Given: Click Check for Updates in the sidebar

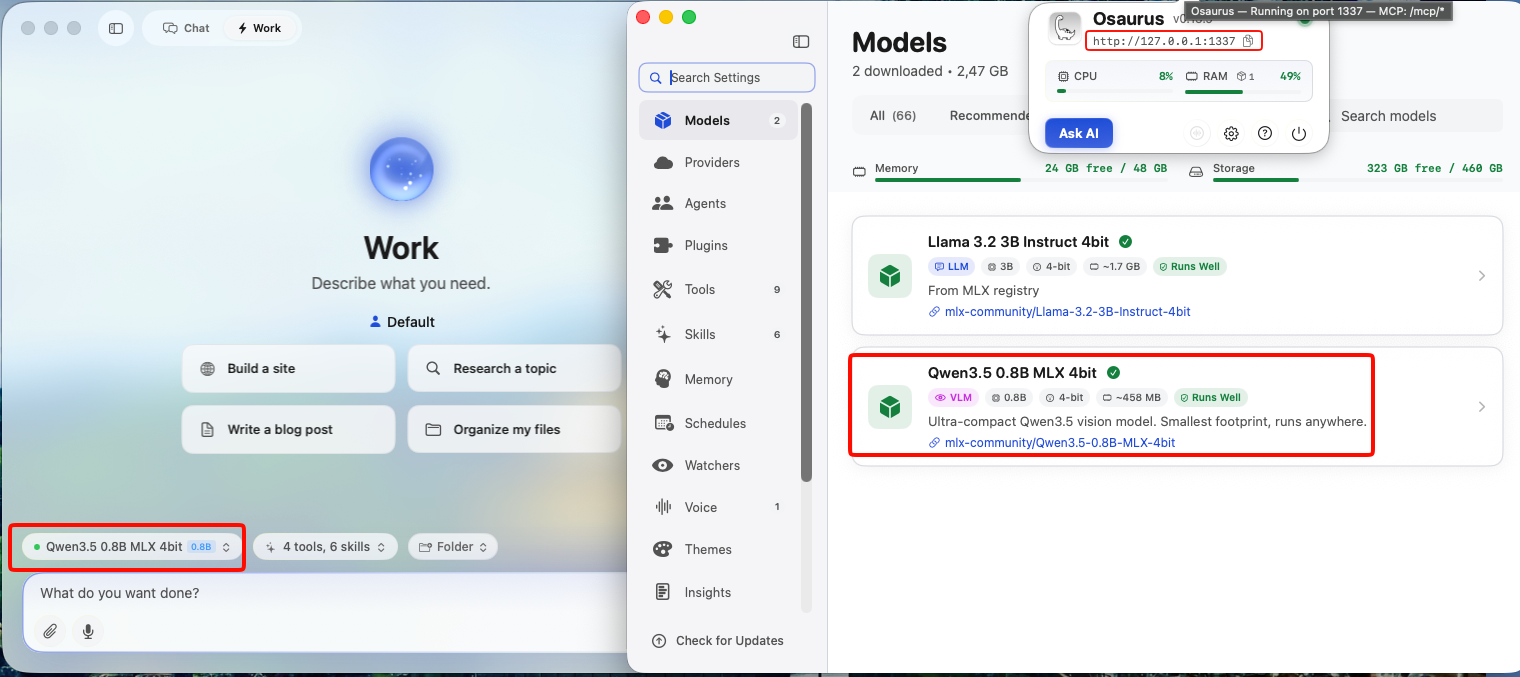Looking at the screenshot, I should (718, 640).
